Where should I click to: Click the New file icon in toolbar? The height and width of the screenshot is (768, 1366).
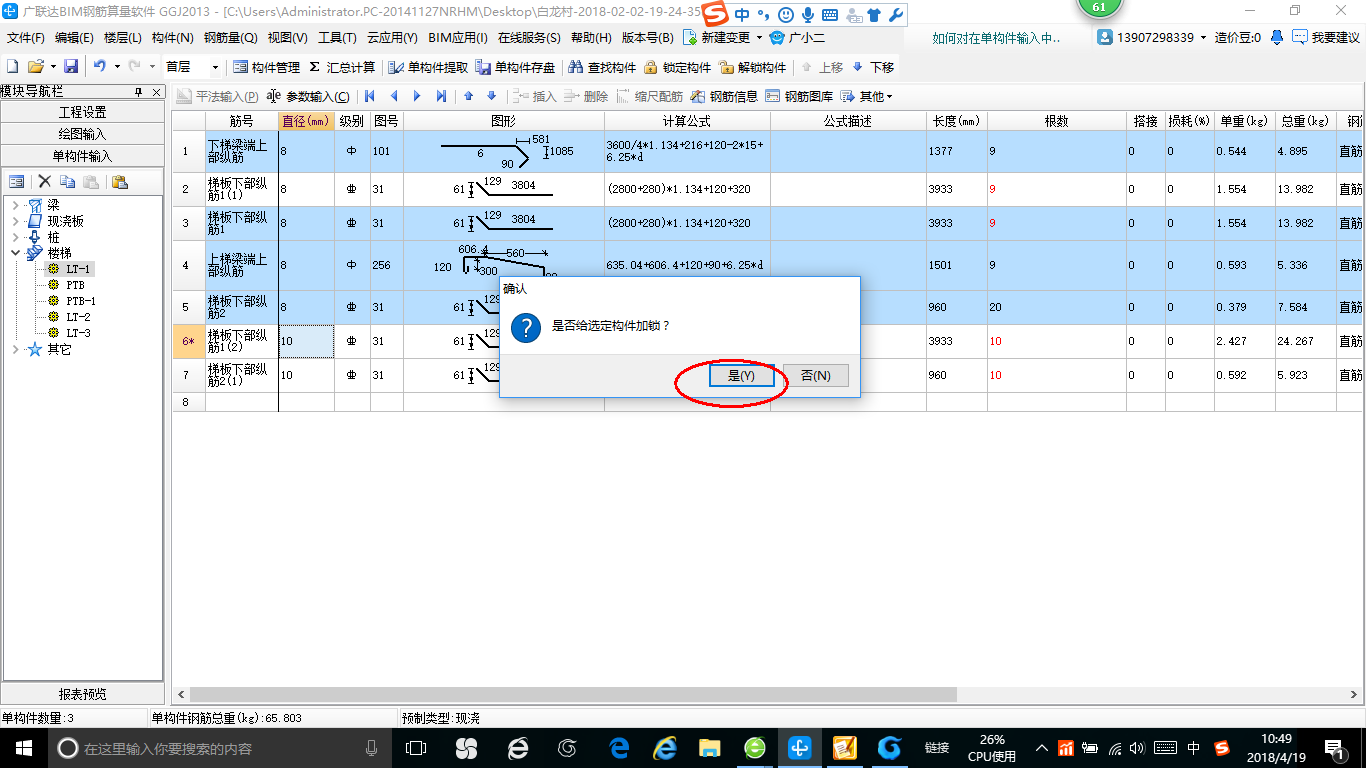12,67
